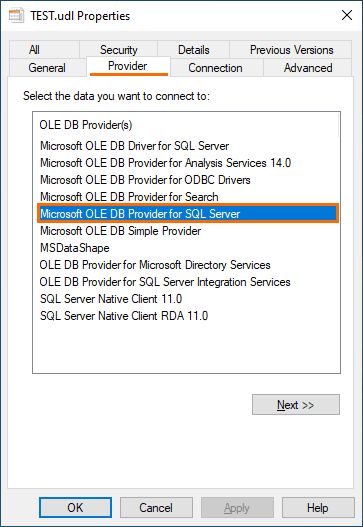The image size is (363, 527).
Task: Click the Cancel button
Action: pos(156,508)
